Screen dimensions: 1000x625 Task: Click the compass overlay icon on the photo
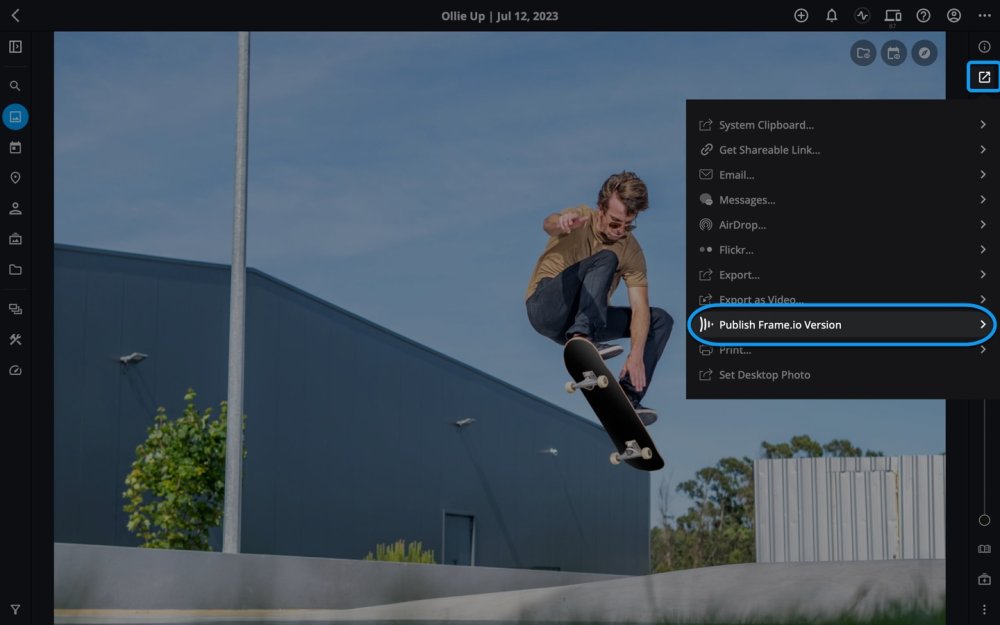point(924,53)
